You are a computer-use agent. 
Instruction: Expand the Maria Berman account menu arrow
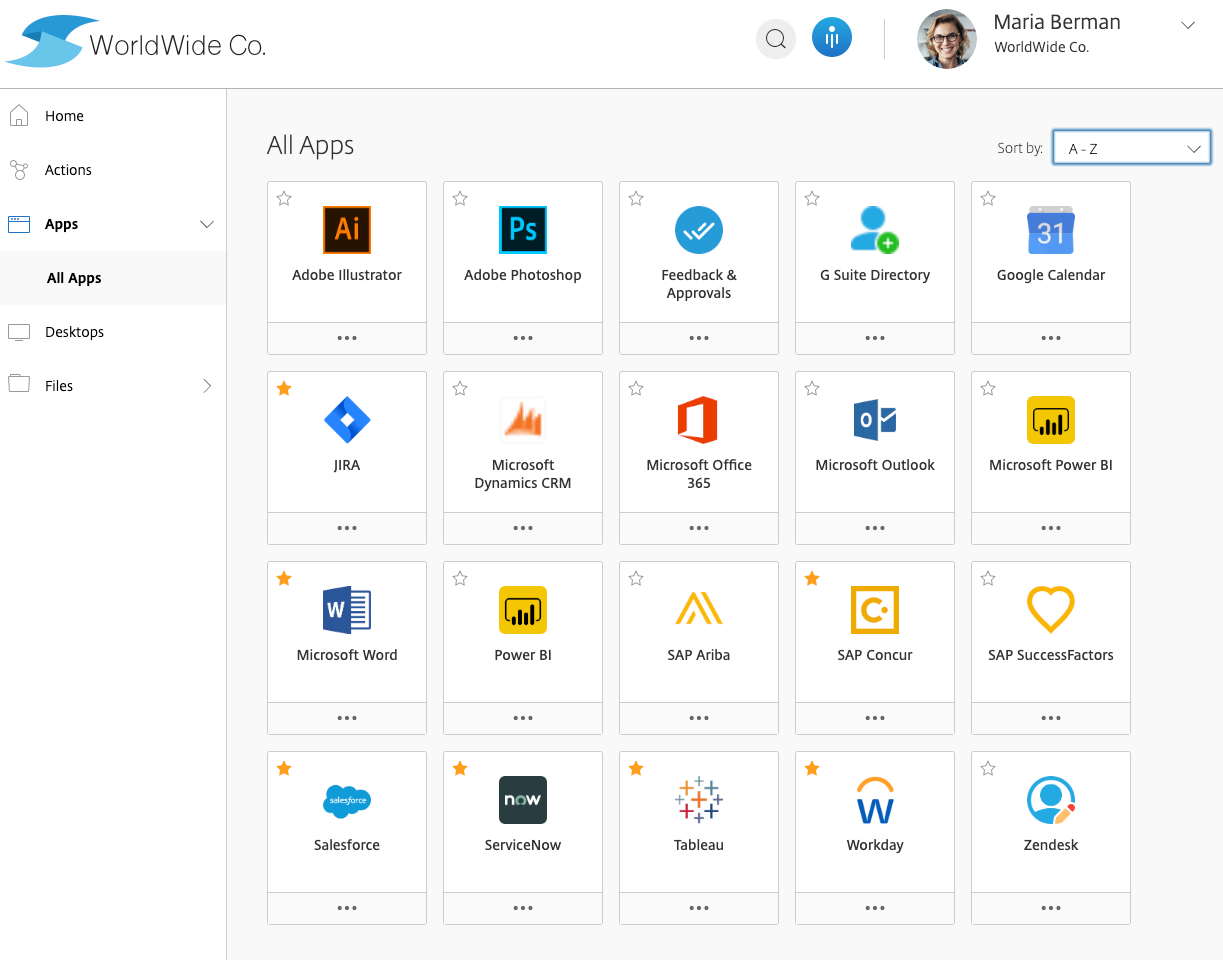1188,26
